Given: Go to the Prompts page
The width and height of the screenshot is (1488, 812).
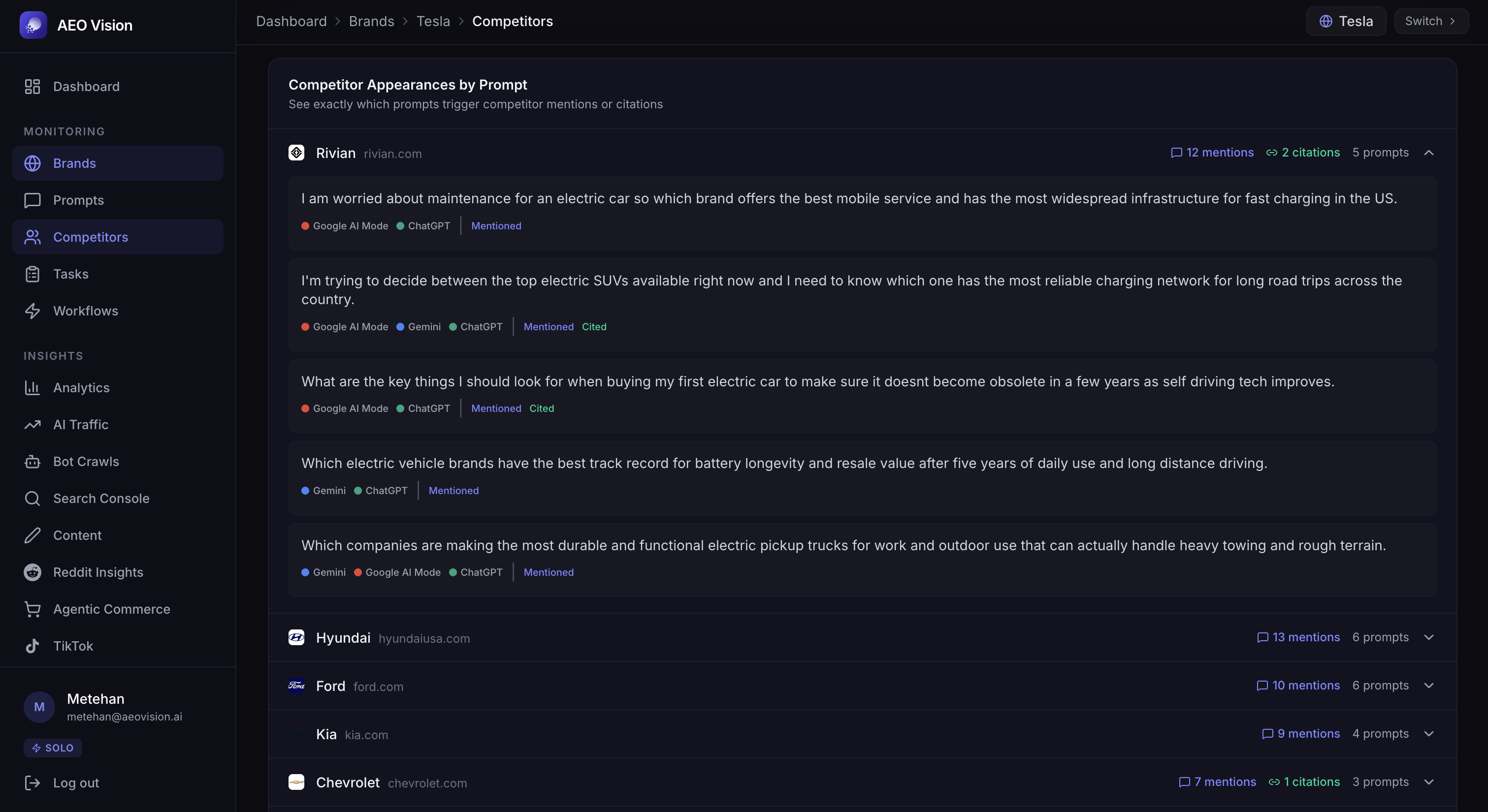Looking at the screenshot, I should (78, 200).
